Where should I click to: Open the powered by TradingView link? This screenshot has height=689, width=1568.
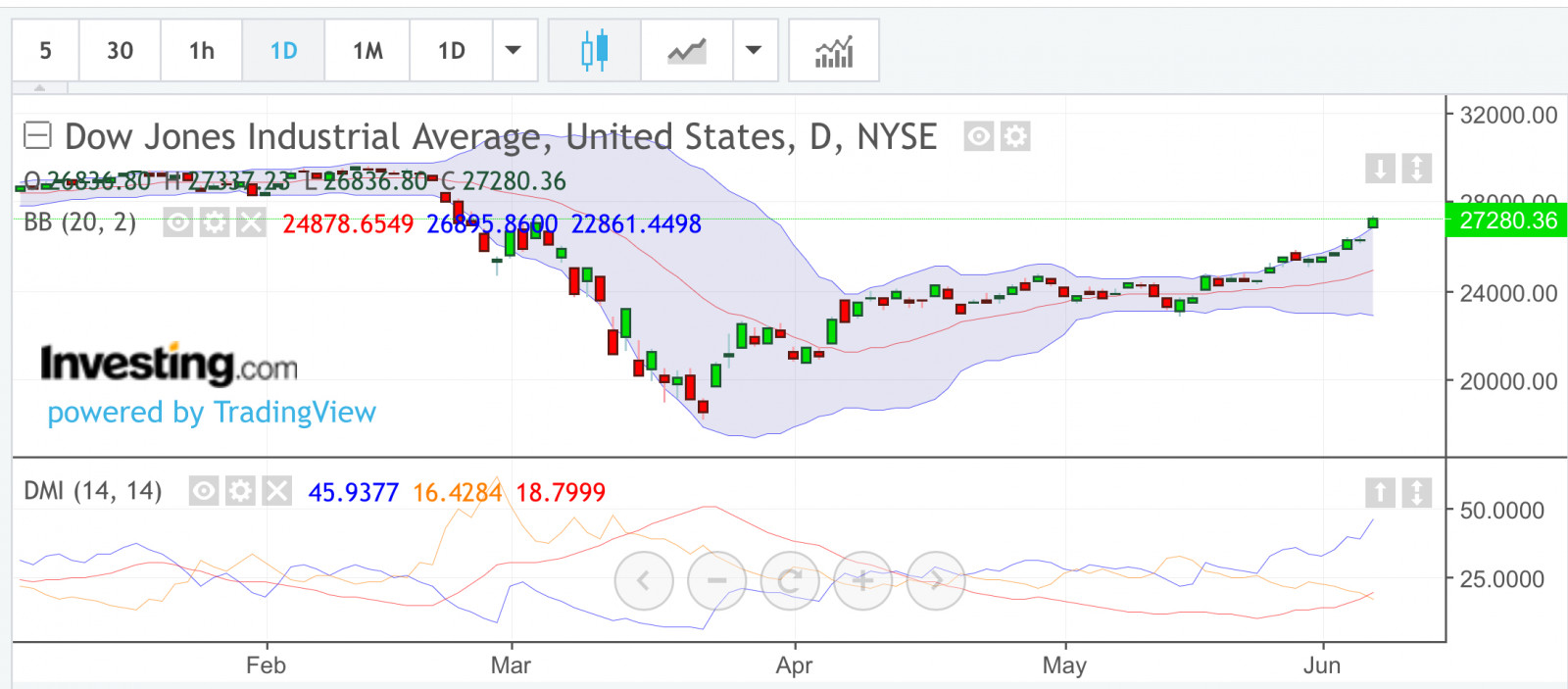pos(212,413)
